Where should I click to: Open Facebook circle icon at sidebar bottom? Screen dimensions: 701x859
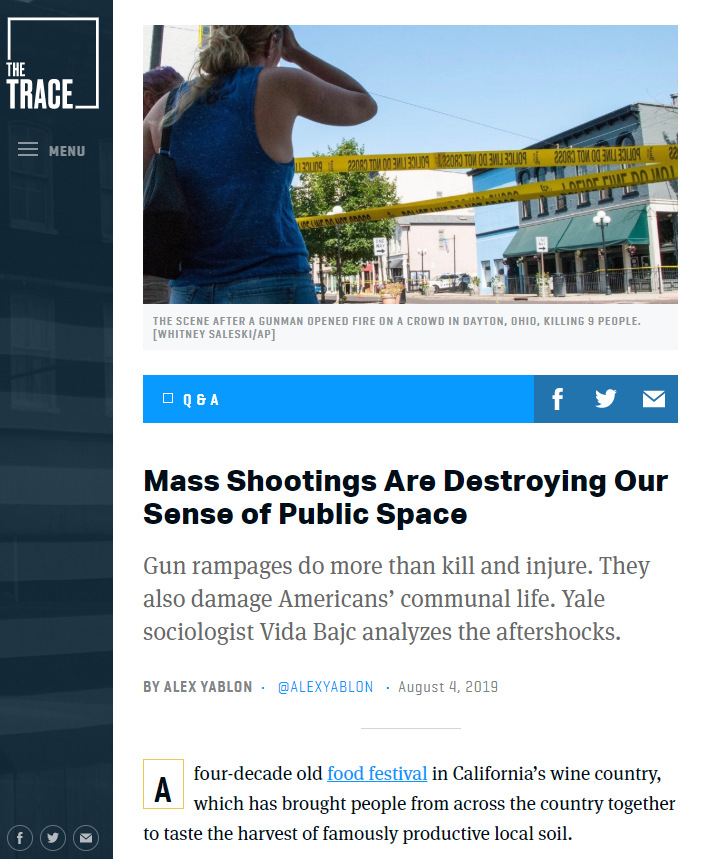click(21, 837)
